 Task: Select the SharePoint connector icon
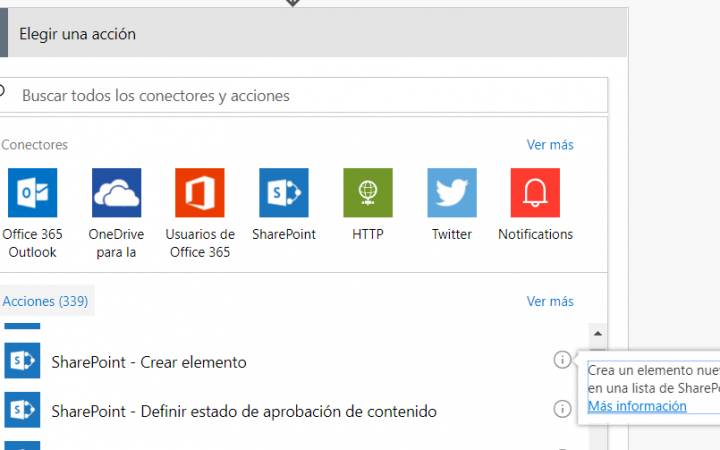tap(284, 192)
